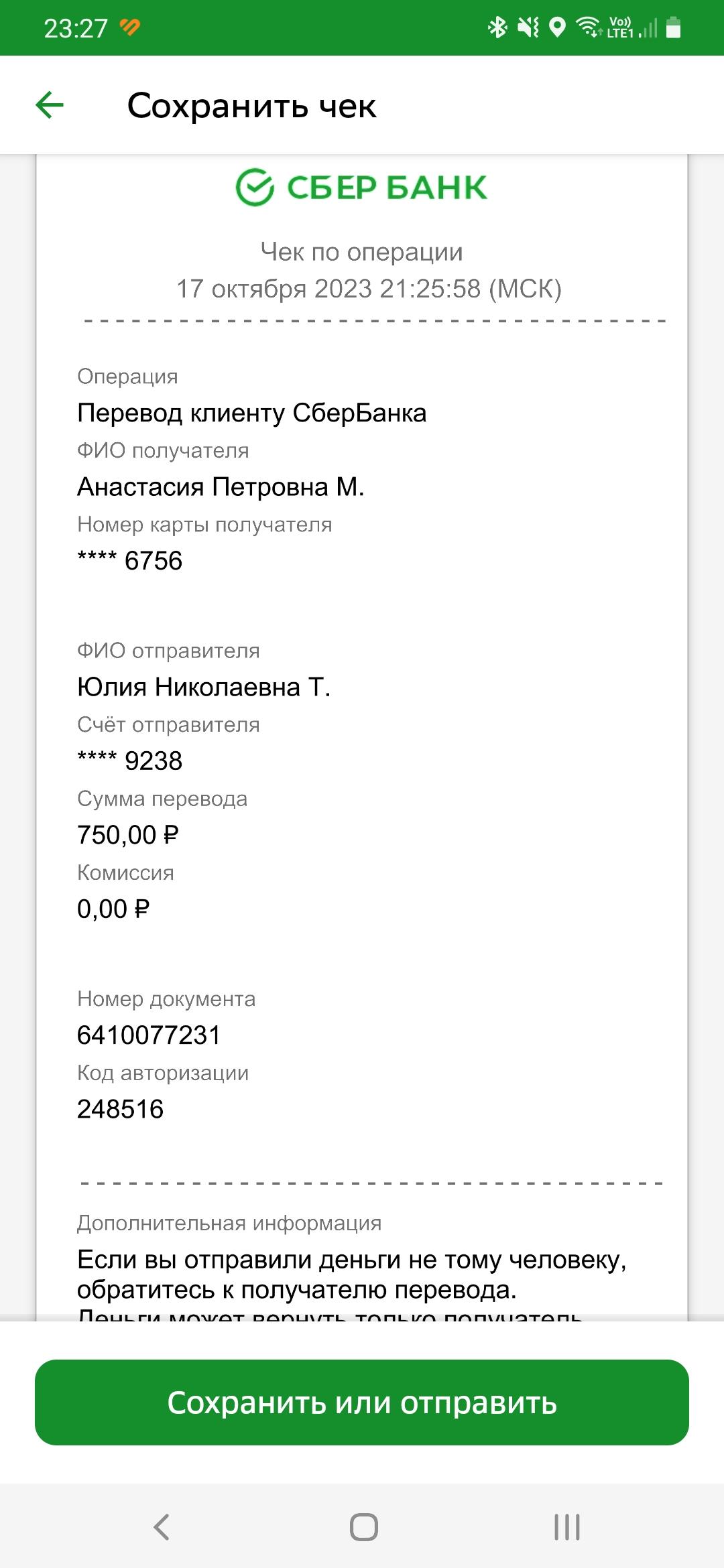The image size is (724, 1568).
Task: Tap the Android back navigation button
Action: pyautogui.click(x=162, y=1527)
